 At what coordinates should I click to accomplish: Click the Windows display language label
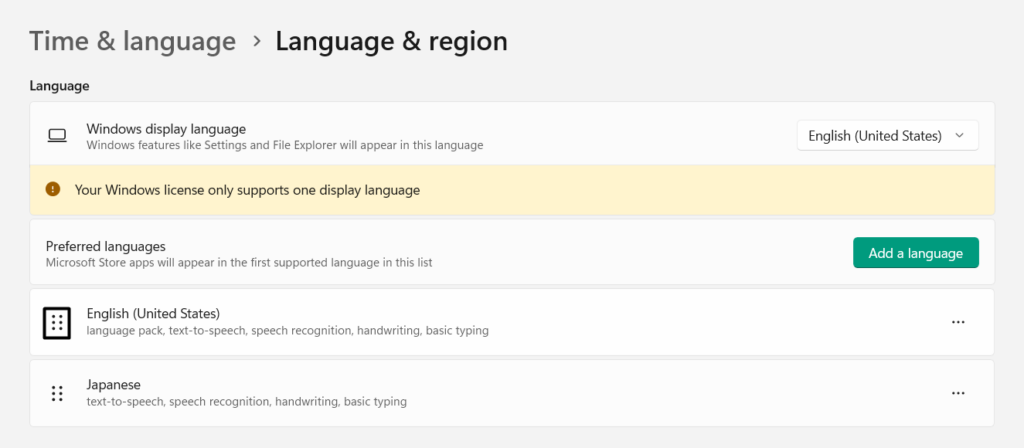coord(166,128)
